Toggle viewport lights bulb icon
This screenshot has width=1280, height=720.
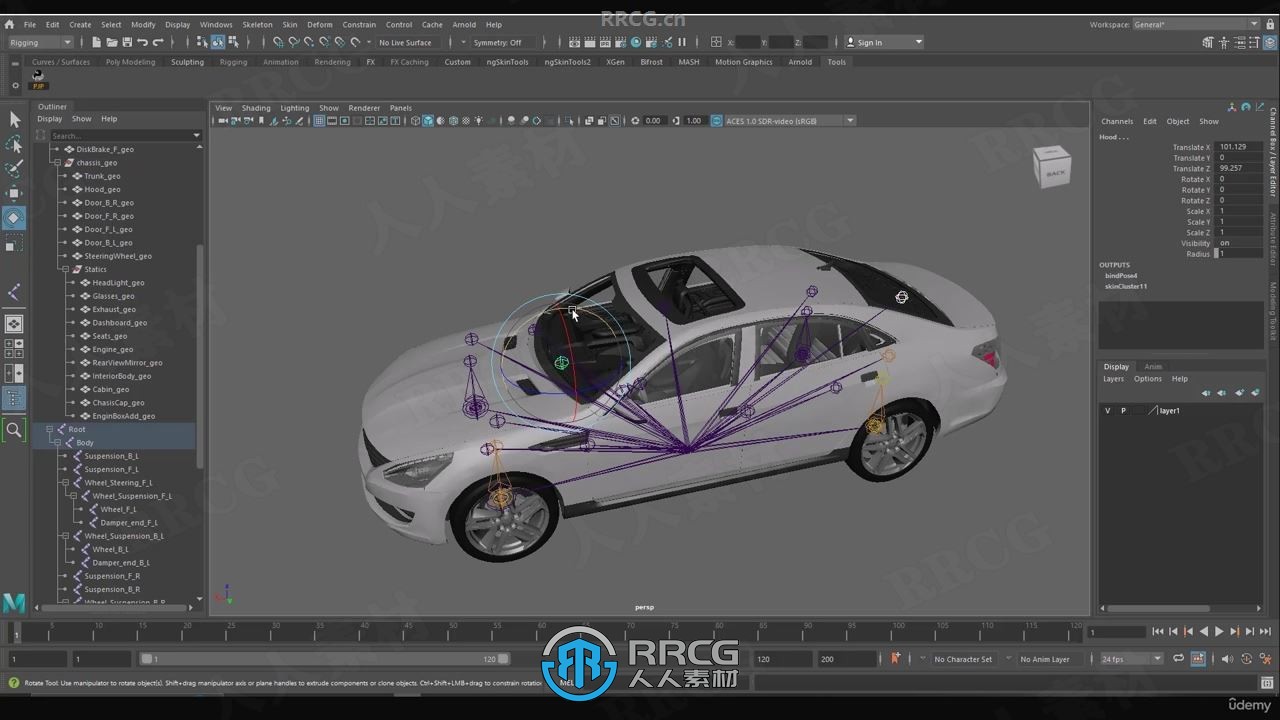click(x=478, y=121)
